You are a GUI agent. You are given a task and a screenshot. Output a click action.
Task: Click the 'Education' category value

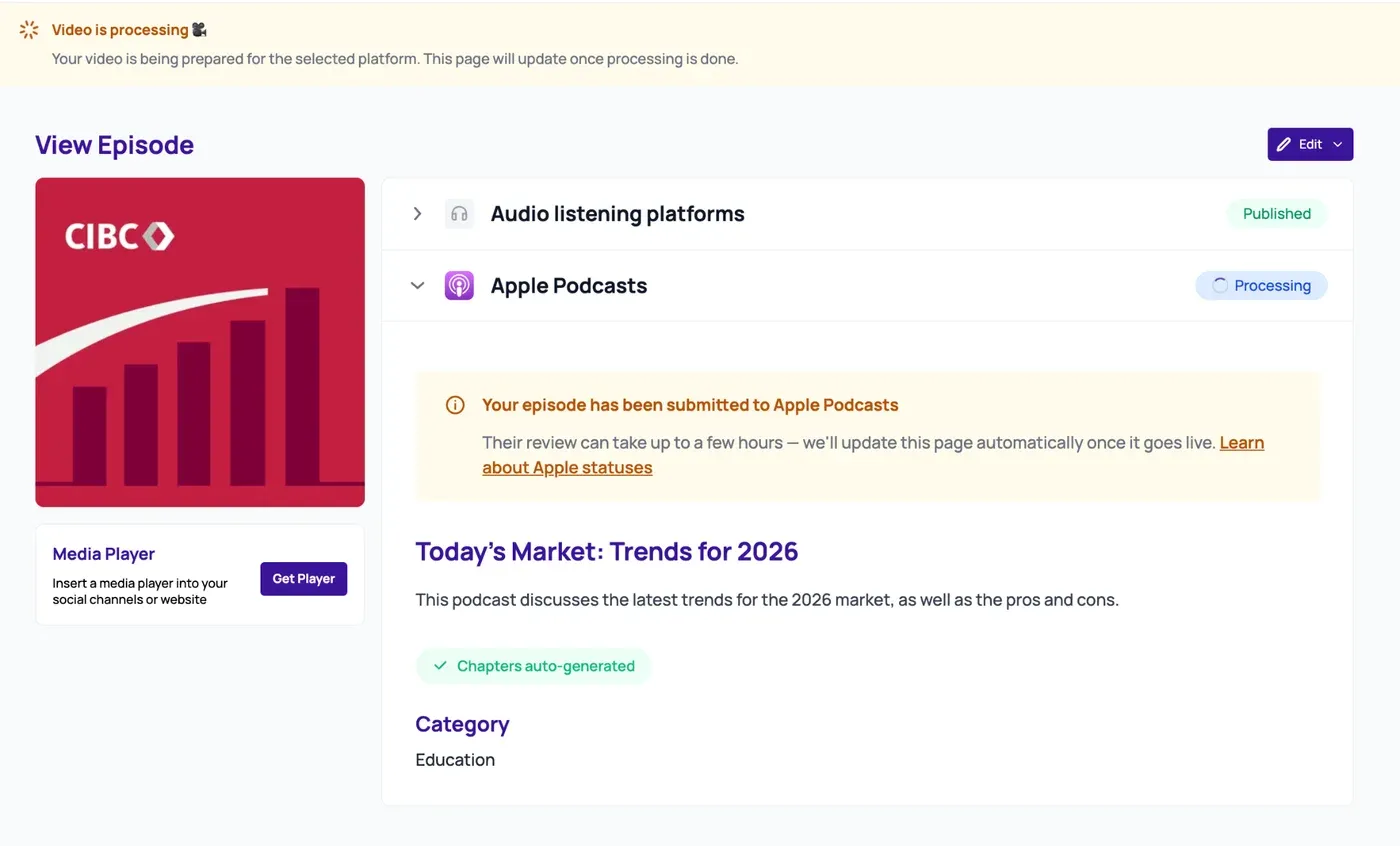pyautogui.click(x=455, y=760)
